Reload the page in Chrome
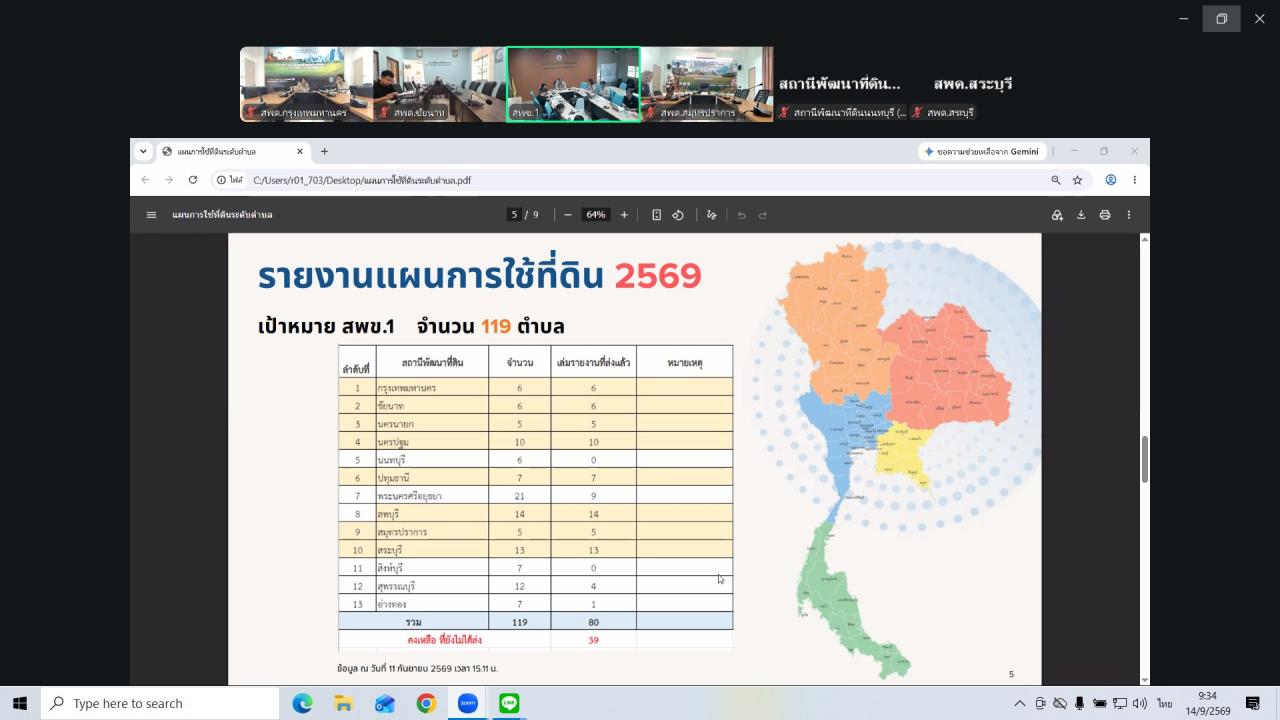The width and height of the screenshot is (1280, 720). coord(193,180)
